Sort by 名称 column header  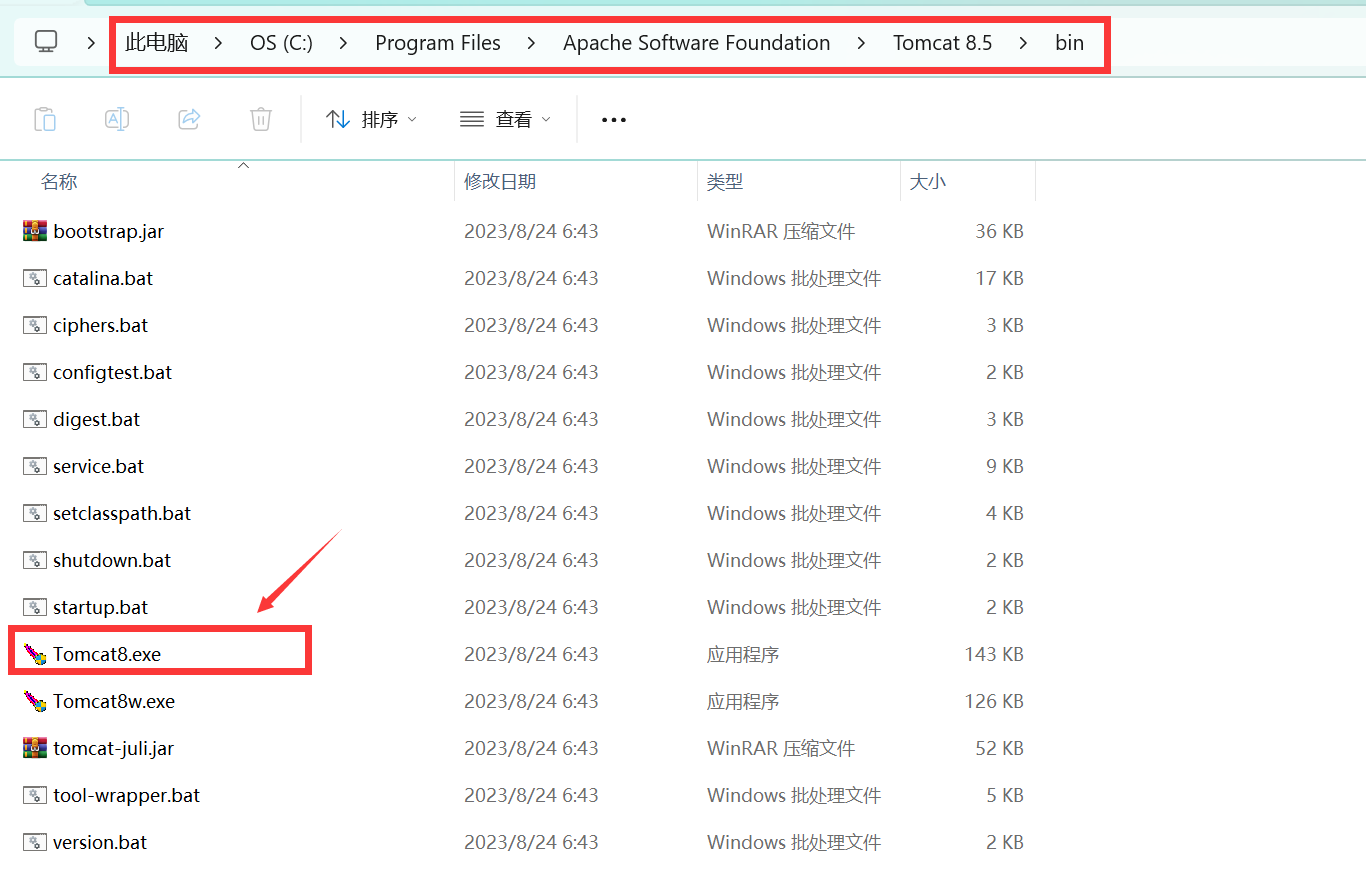59,182
